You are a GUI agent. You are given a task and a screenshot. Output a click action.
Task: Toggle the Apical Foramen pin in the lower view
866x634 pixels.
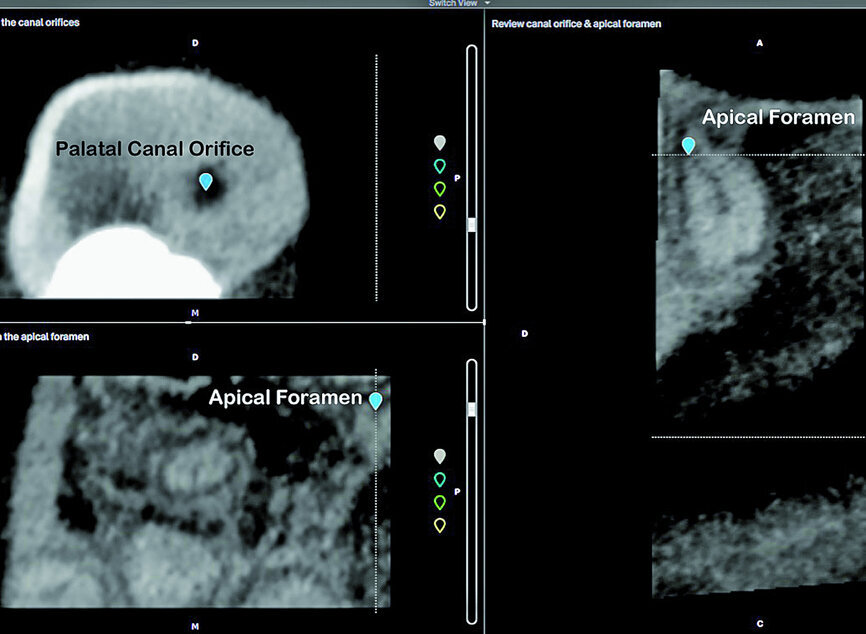(x=376, y=398)
